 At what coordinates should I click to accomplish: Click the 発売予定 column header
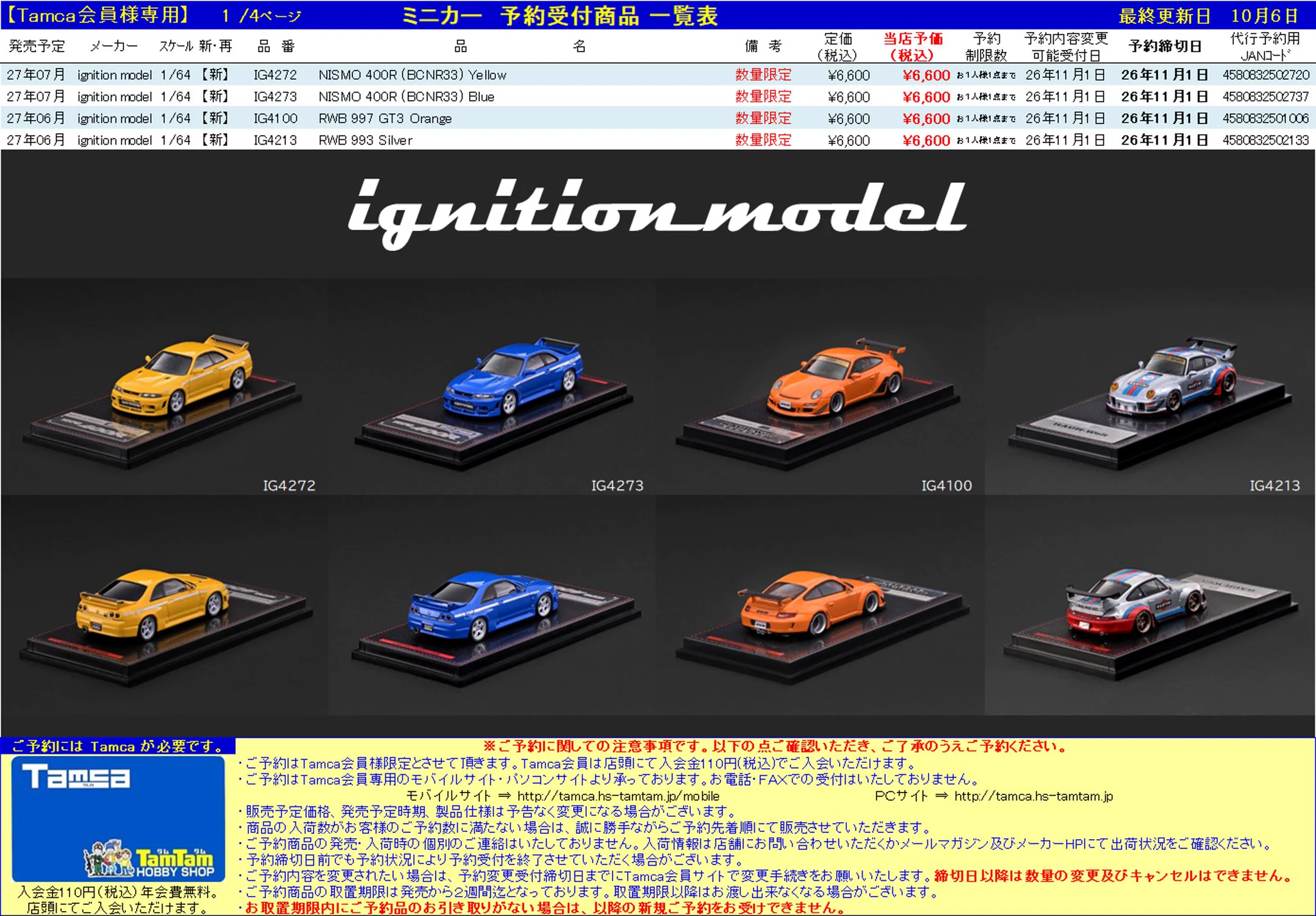tap(37, 46)
